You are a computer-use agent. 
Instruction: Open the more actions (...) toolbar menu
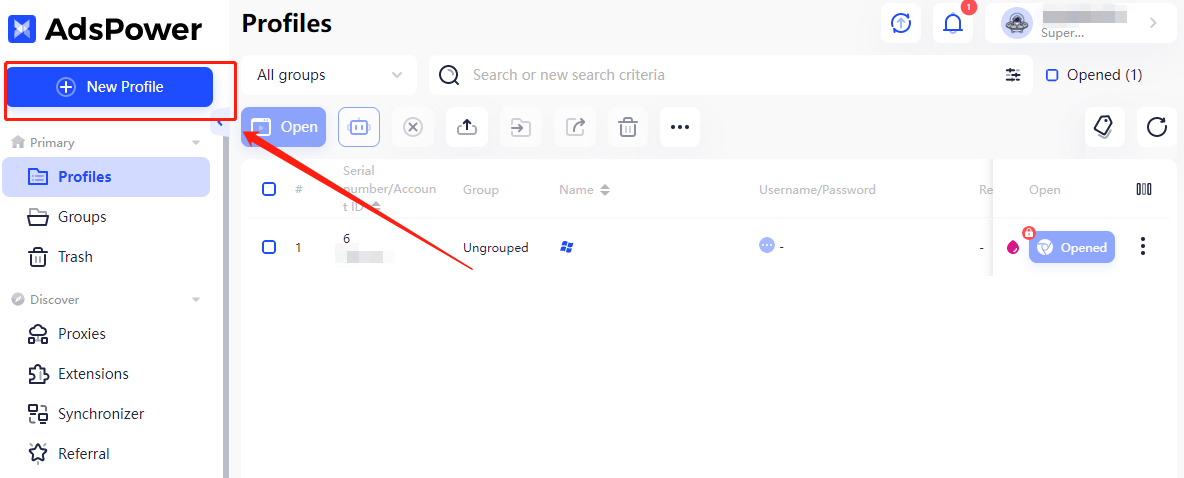click(680, 127)
